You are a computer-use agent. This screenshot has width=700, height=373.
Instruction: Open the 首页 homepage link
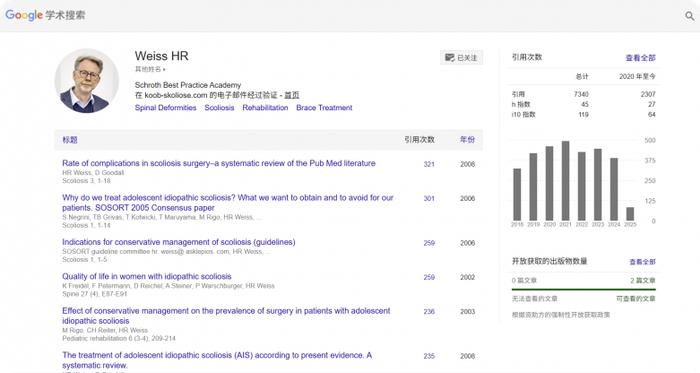pos(292,95)
